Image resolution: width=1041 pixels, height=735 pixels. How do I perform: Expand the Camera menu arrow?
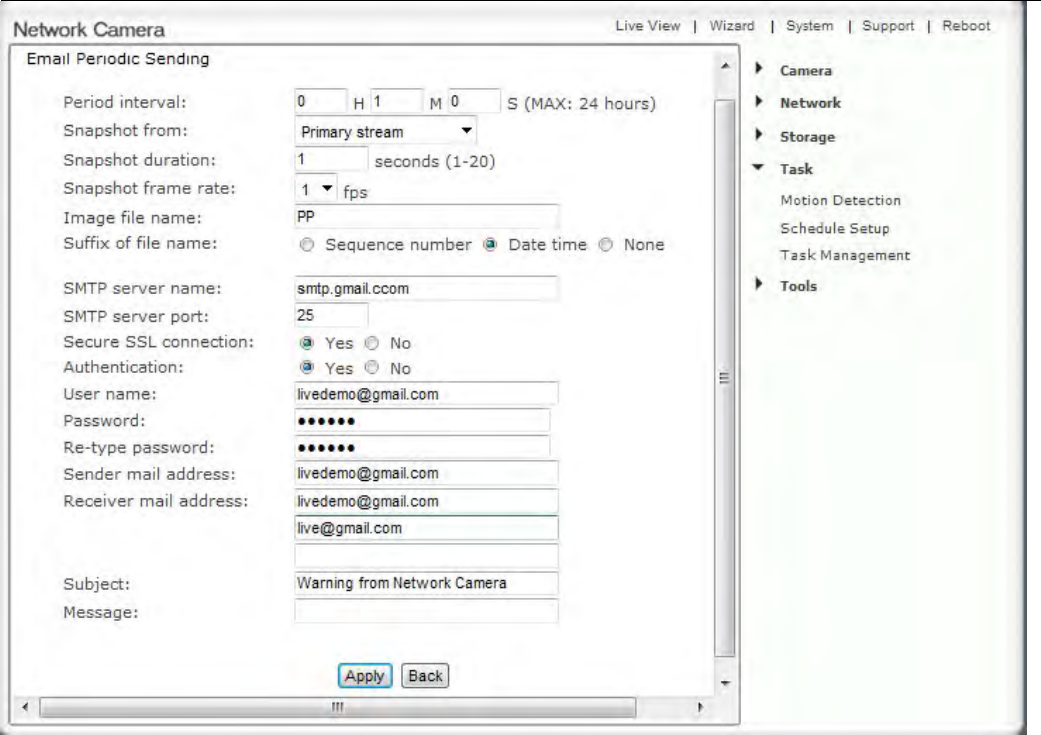click(x=759, y=68)
